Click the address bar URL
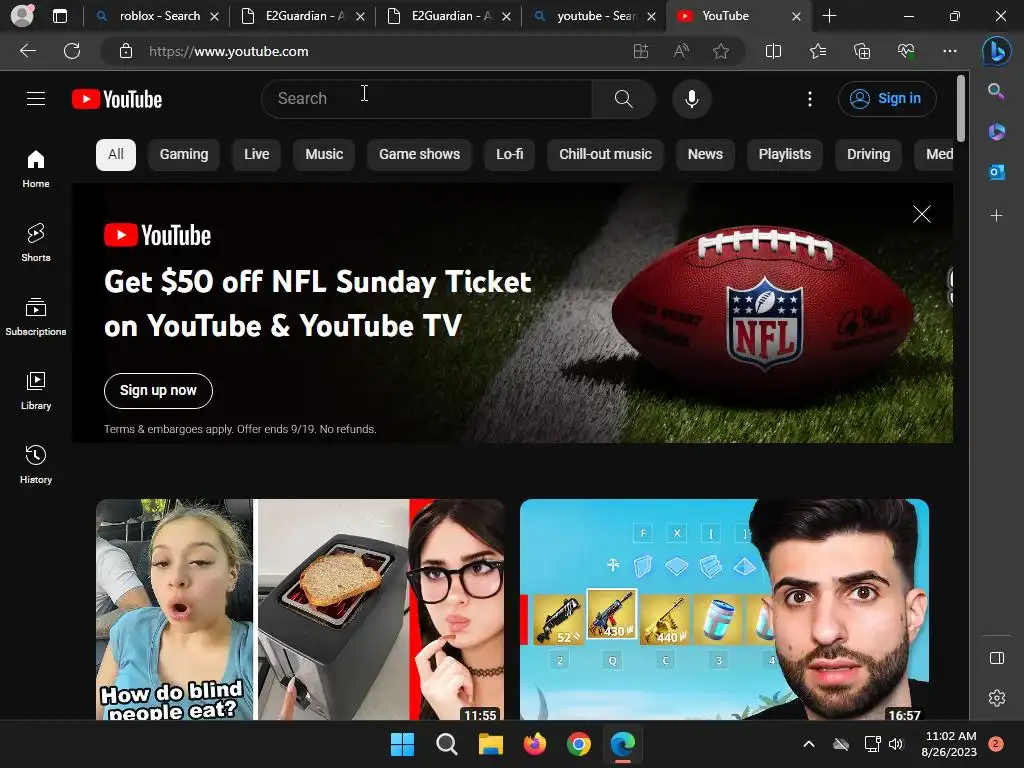Viewport: 1024px width, 768px height. pos(229,51)
